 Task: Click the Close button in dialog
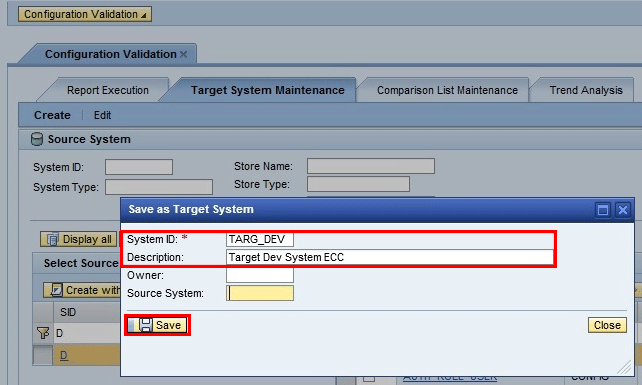(607, 325)
